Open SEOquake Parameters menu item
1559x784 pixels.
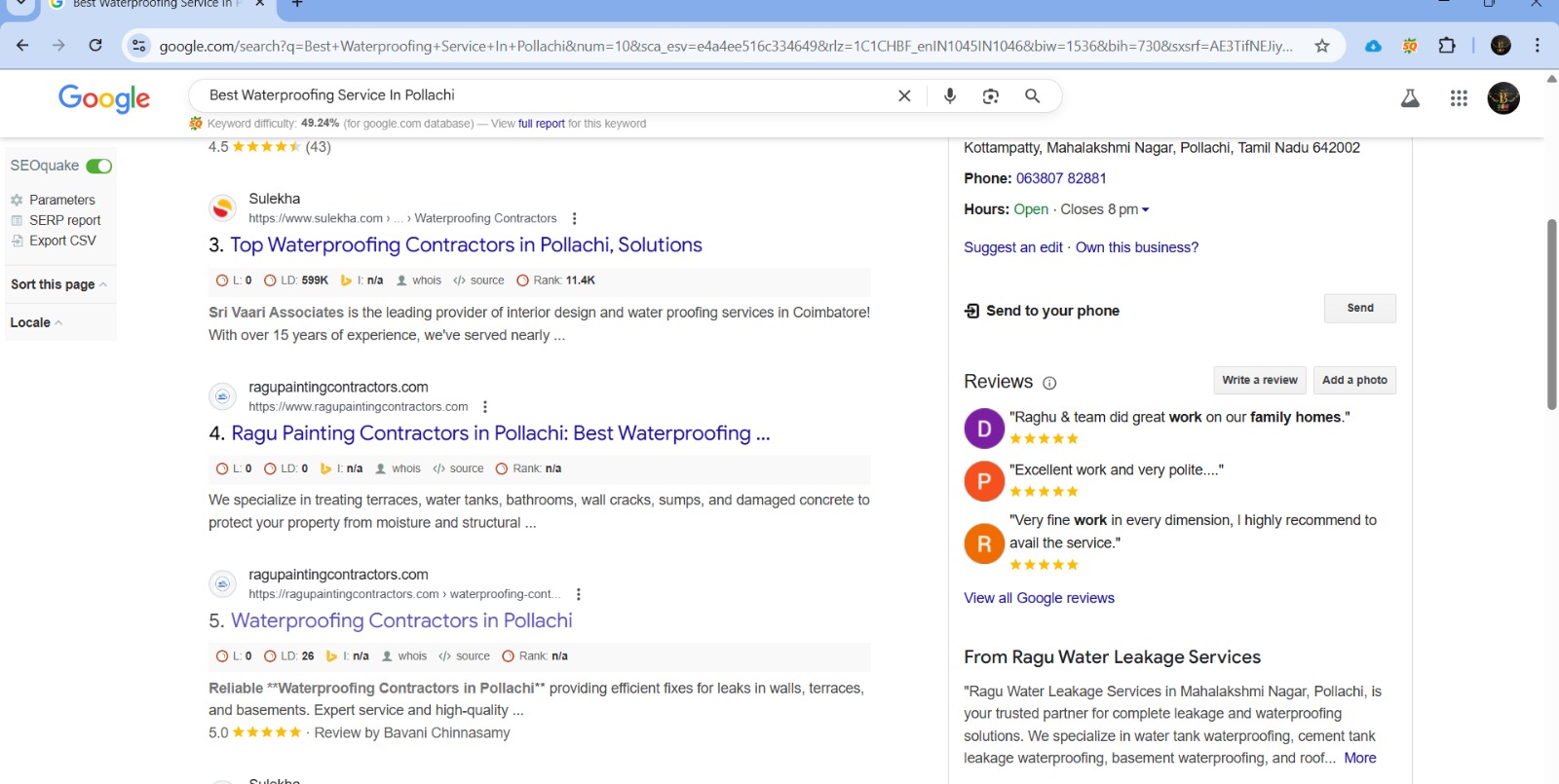[x=61, y=200]
